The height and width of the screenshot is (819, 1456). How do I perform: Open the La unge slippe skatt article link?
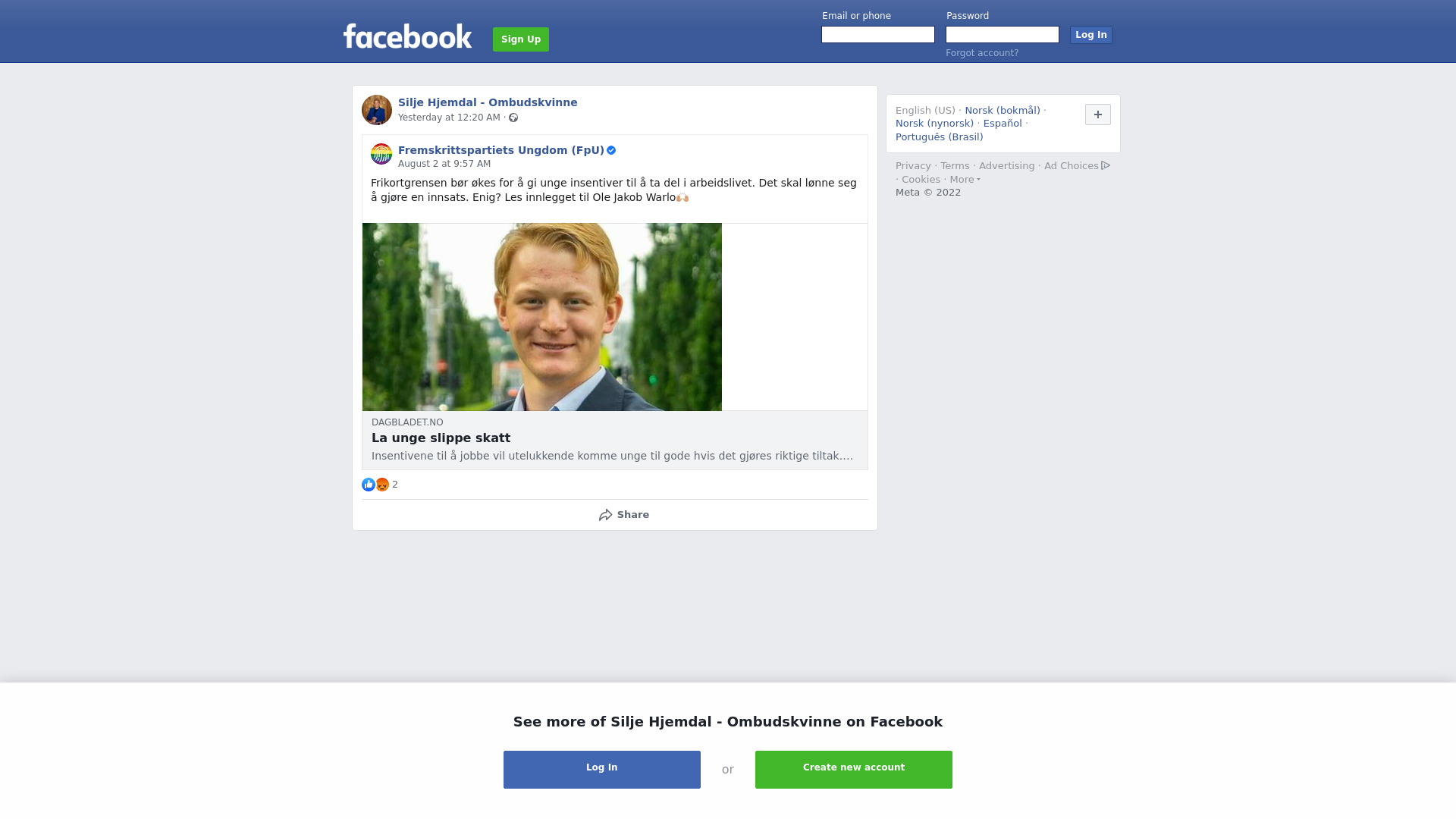(441, 438)
